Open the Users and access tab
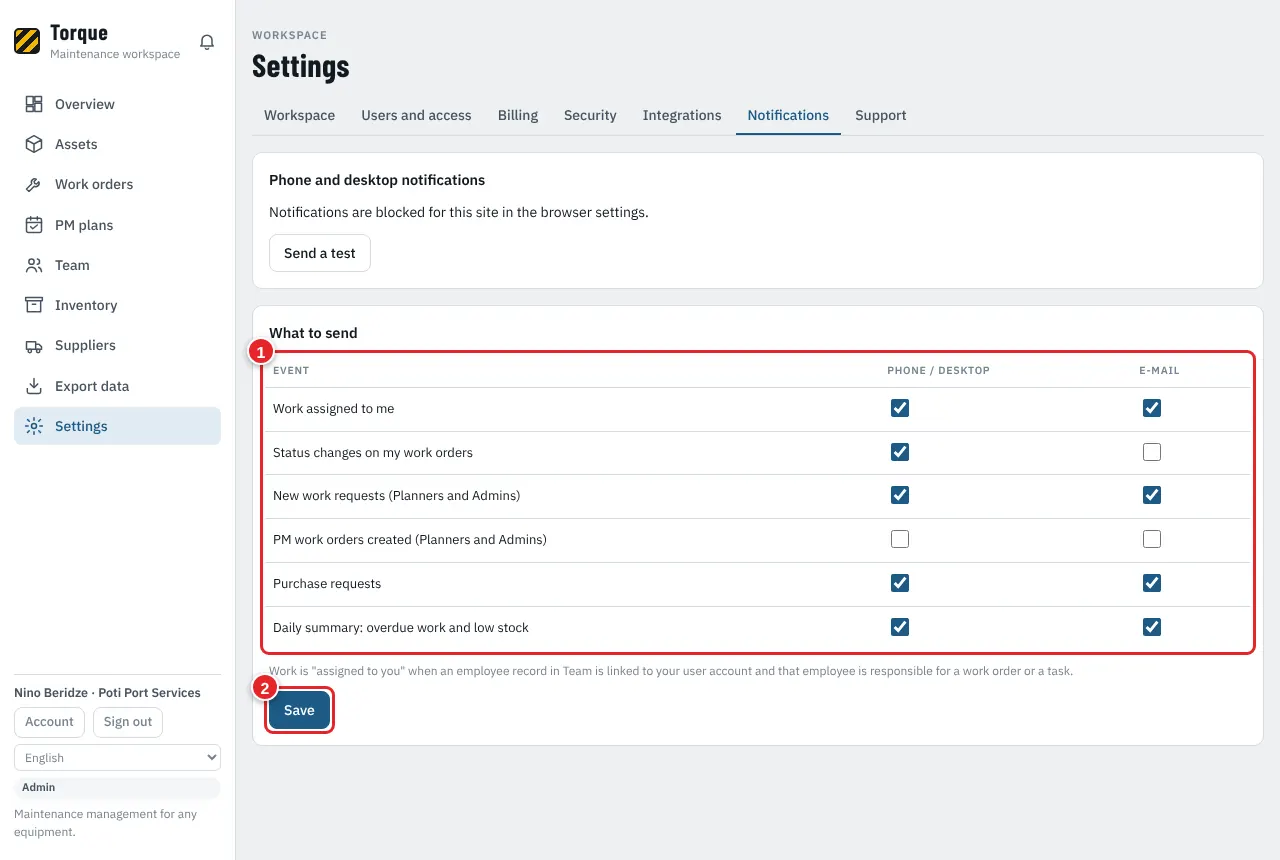 pos(416,115)
